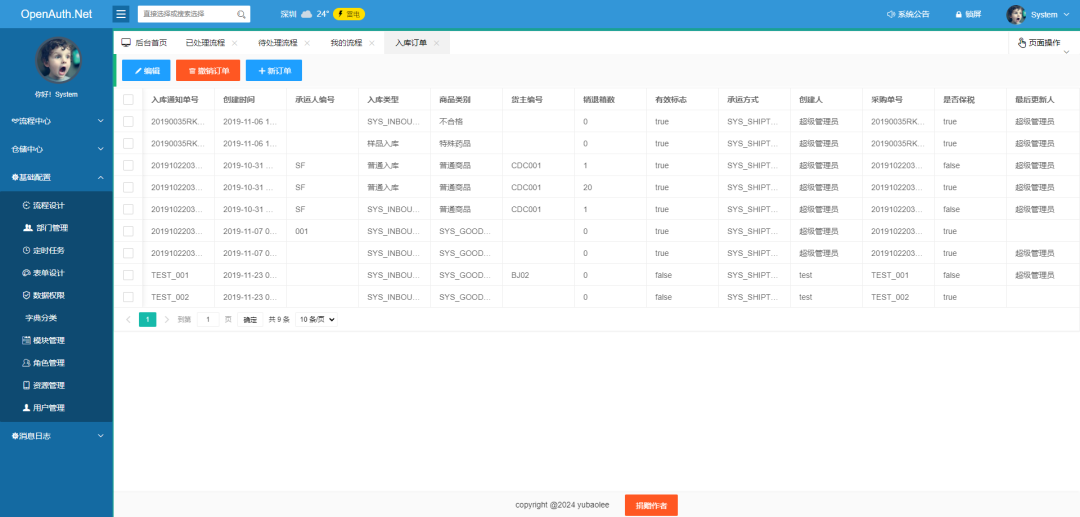Screen dimensions: 1080x517
Task: Open 用户管理 in the sidebar
Action: pyautogui.click(x=48, y=408)
